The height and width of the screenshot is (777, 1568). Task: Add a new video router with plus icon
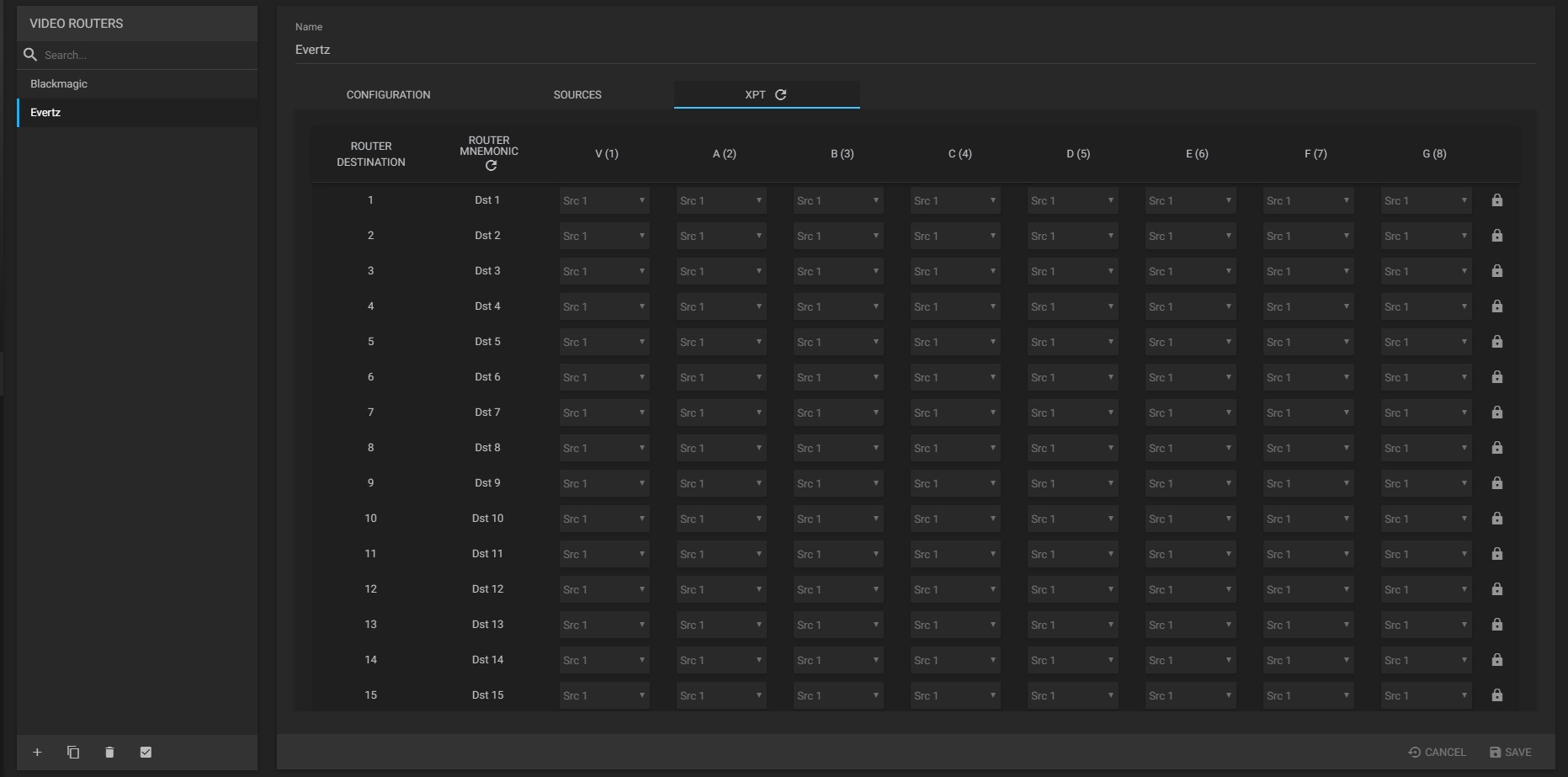coord(37,752)
